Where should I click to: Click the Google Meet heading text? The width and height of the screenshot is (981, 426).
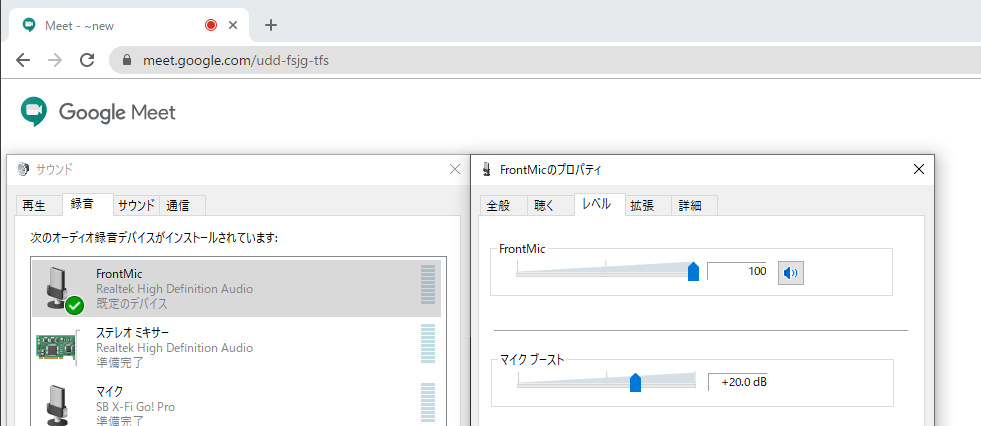(118, 113)
